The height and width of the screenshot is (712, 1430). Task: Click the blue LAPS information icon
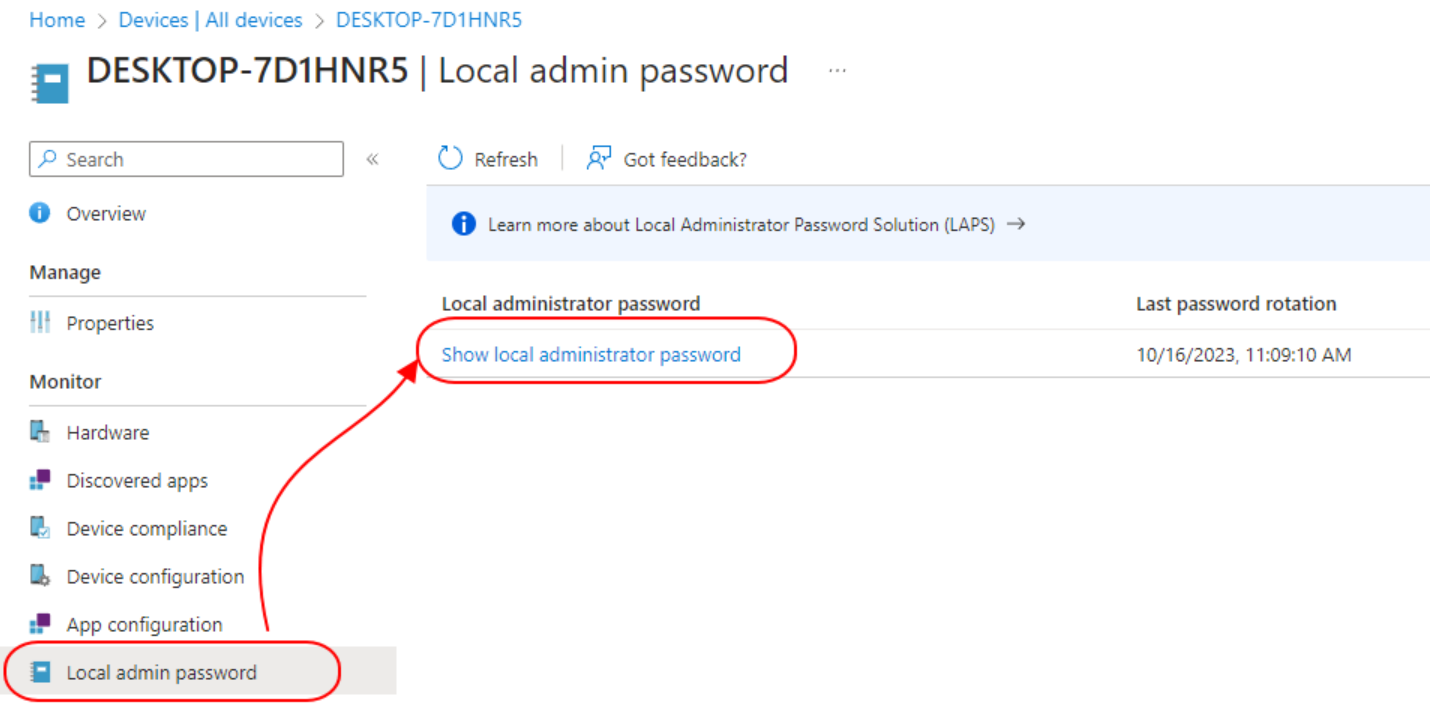463,224
